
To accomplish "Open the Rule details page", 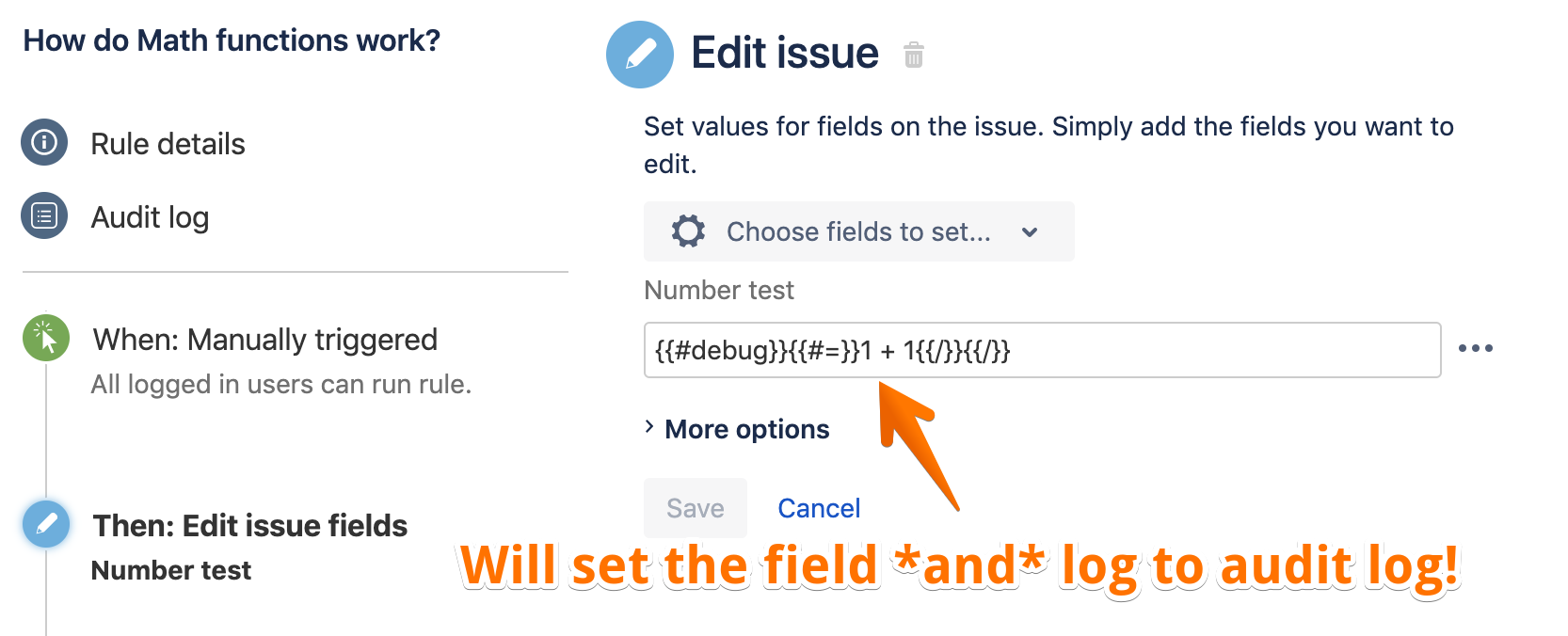I will click(x=168, y=144).
